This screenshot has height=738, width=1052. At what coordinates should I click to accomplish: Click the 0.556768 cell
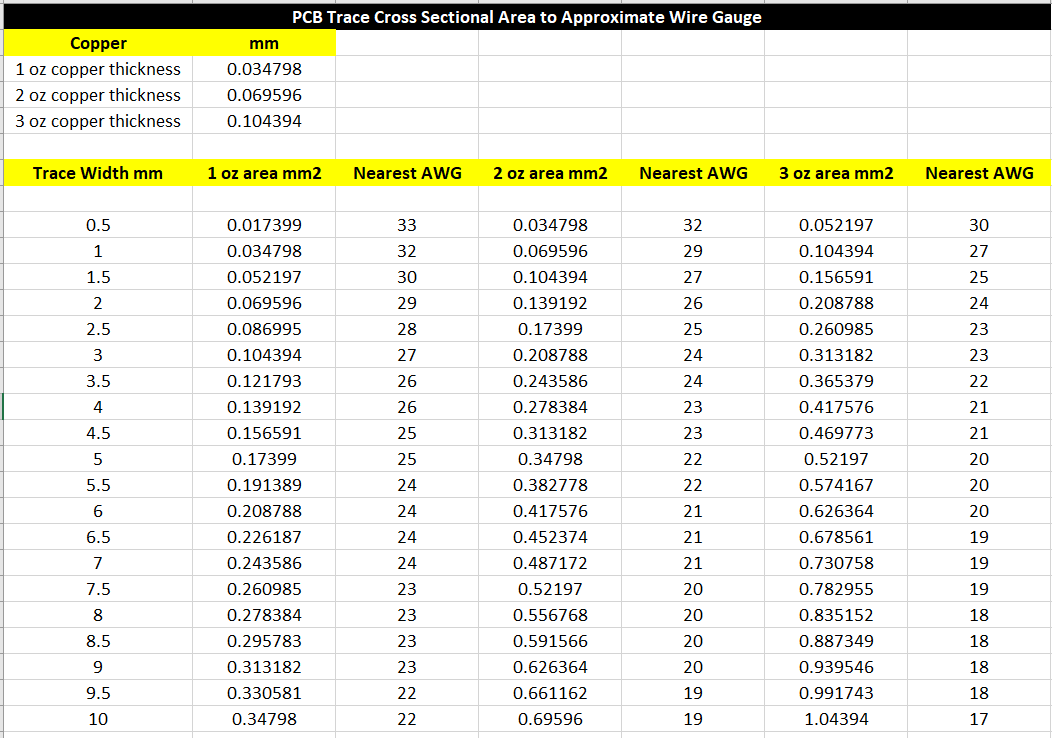coord(550,615)
